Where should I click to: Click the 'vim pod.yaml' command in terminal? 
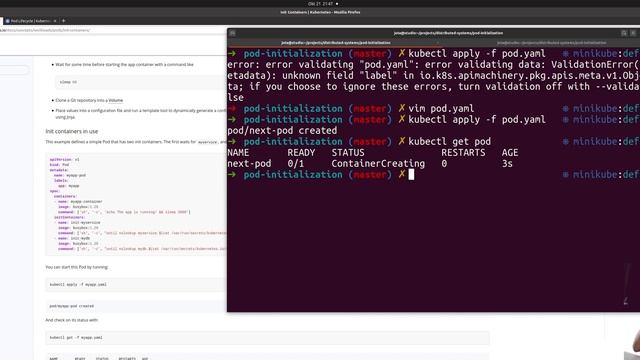(x=441, y=109)
